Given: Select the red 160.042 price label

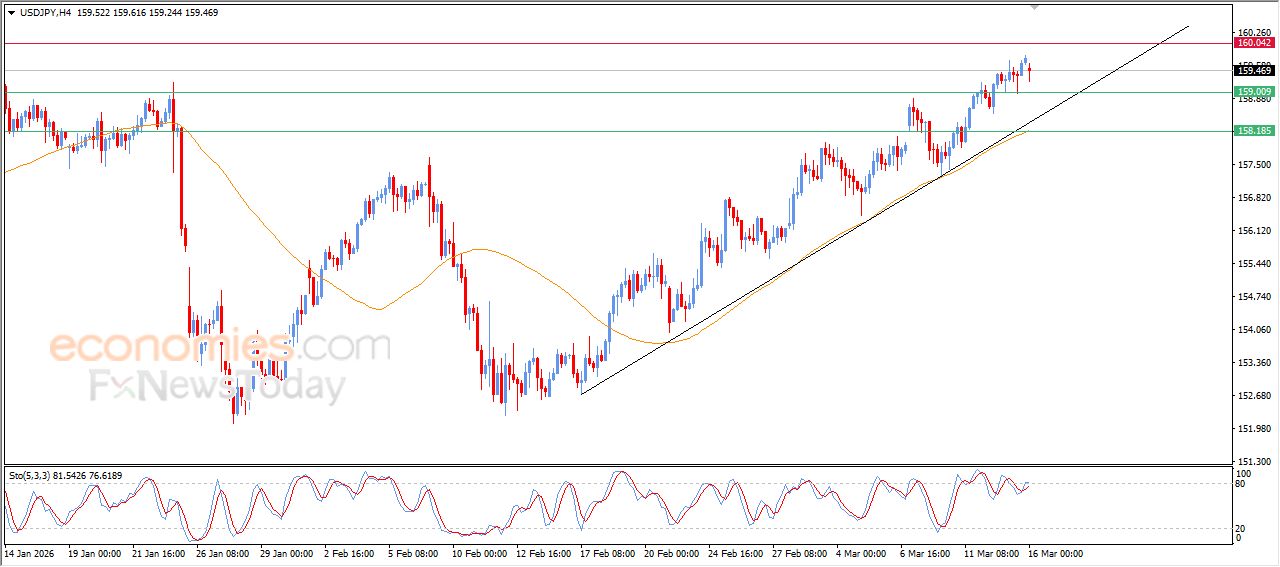Looking at the screenshot, I should [x=1254, y=43].
